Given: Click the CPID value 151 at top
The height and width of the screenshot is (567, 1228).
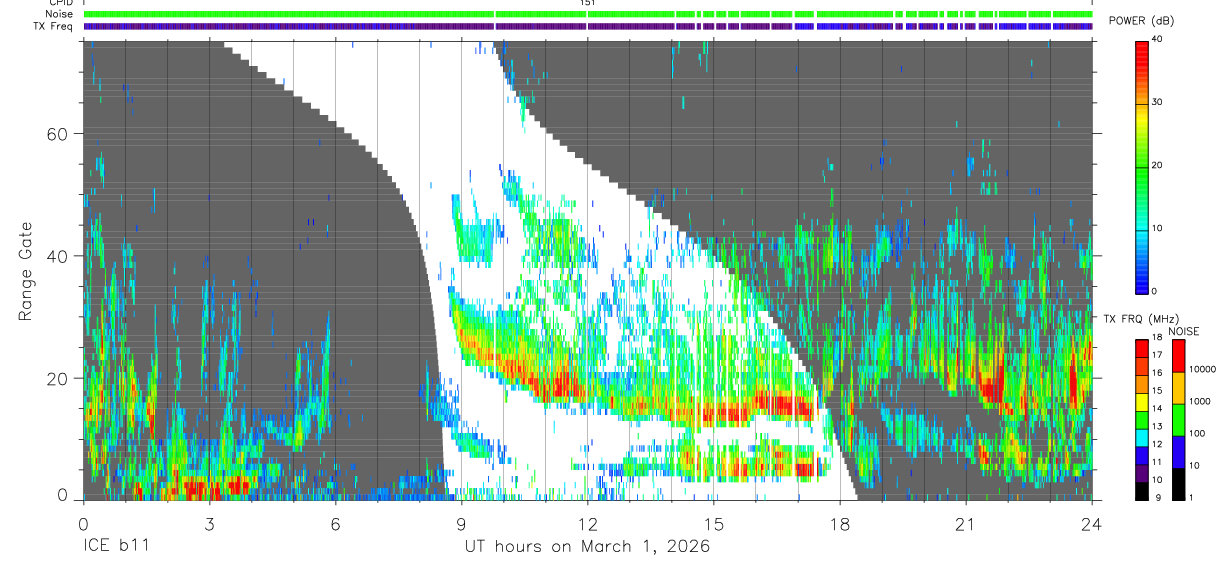Looking at the screenshot, I should (x=587, y=3).
